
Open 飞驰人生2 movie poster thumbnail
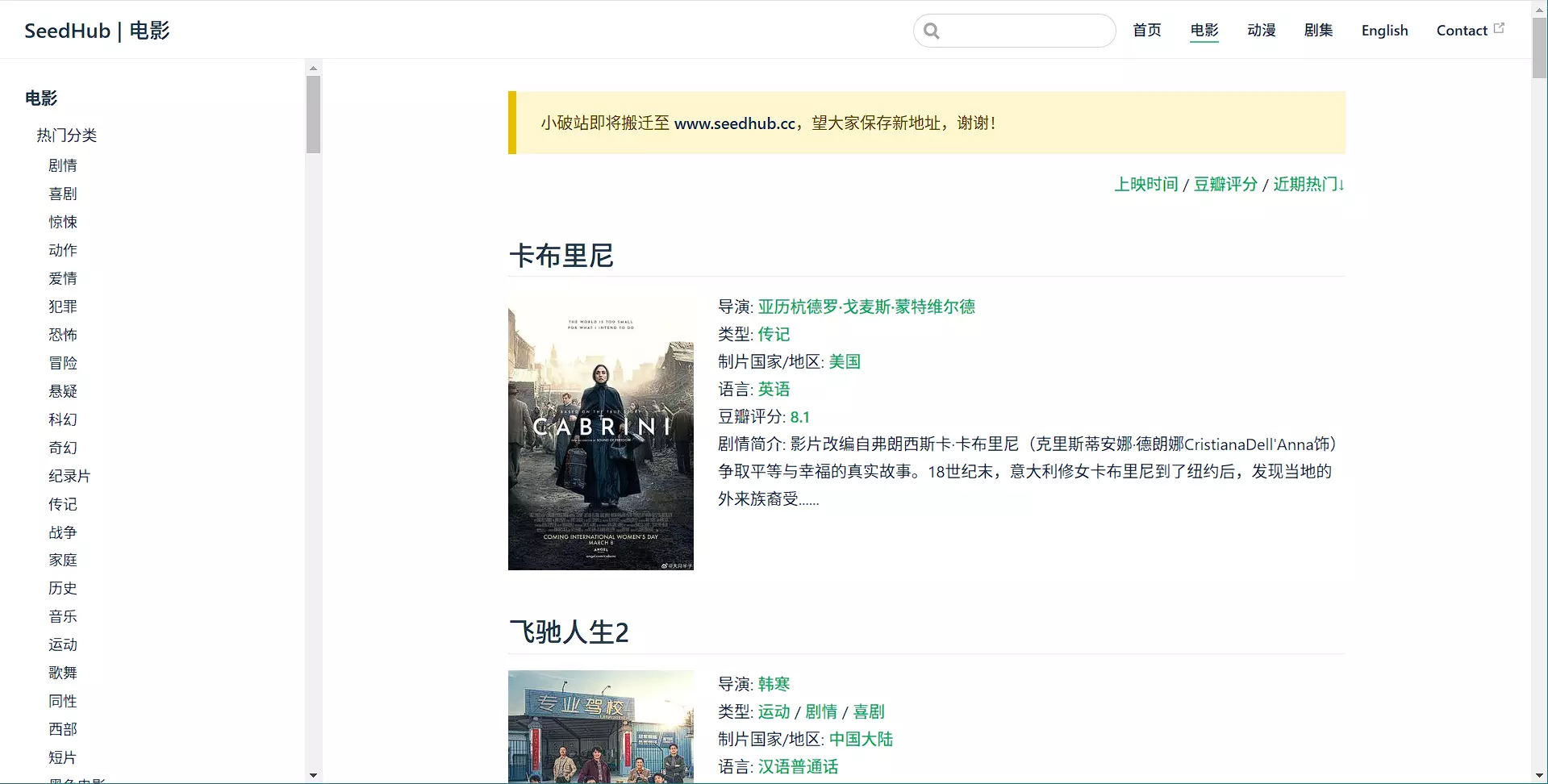(600, 726)
